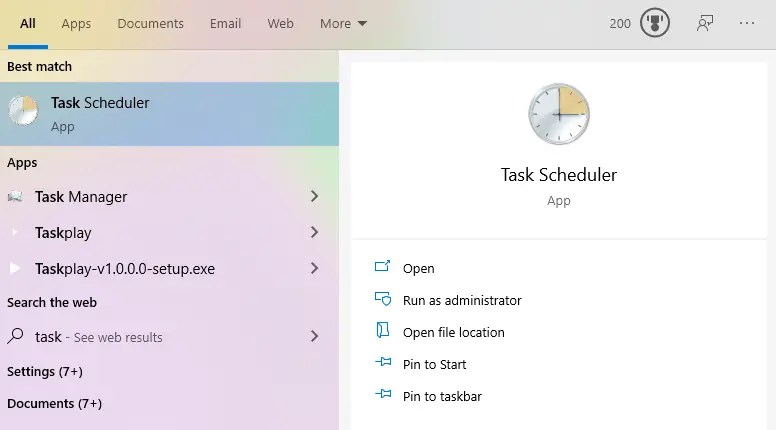
Task: Click the Taskplay app icon
Action: point(15,233)
